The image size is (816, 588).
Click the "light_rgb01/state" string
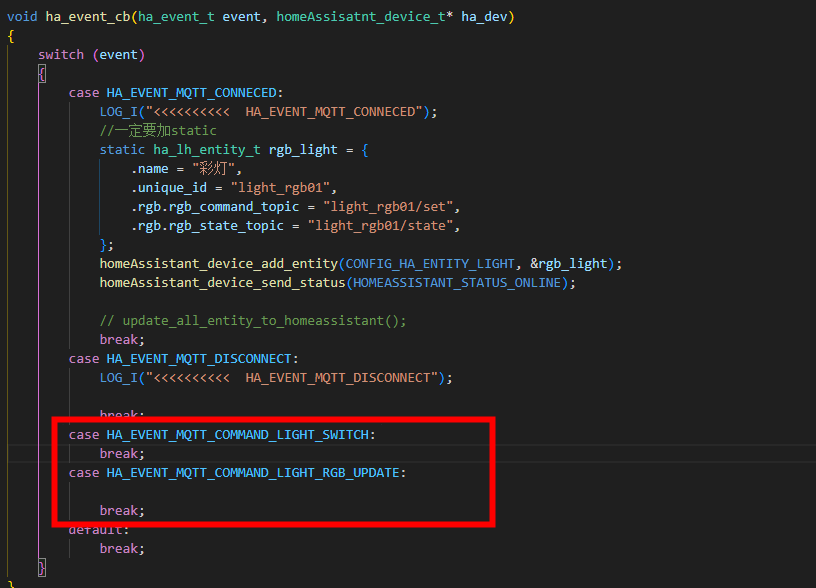click(380, 226)
